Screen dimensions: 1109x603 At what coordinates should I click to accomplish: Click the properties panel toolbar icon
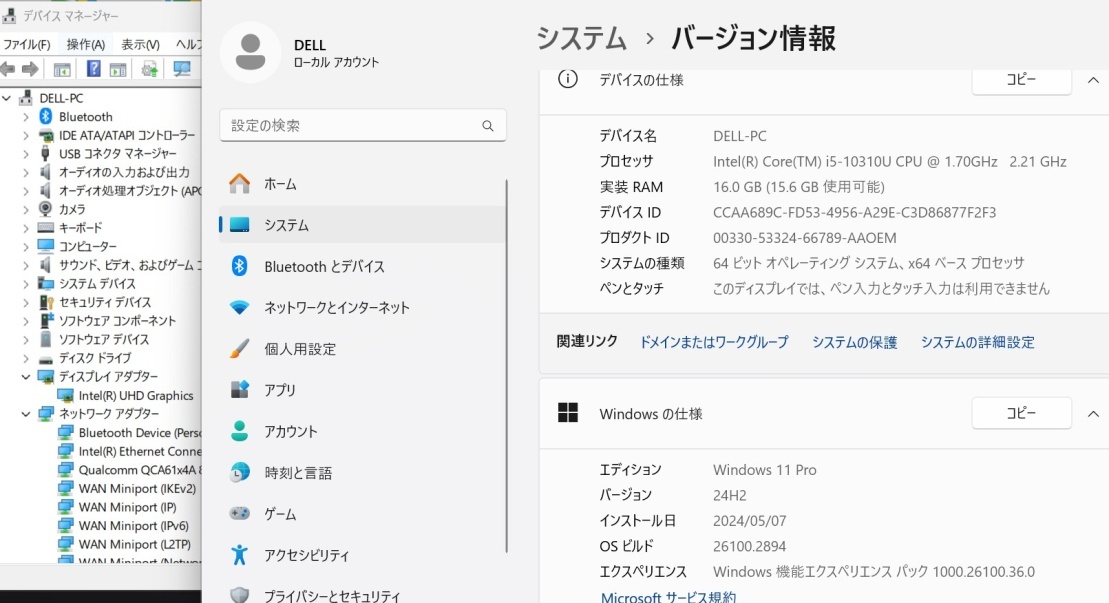pos(118,69)
